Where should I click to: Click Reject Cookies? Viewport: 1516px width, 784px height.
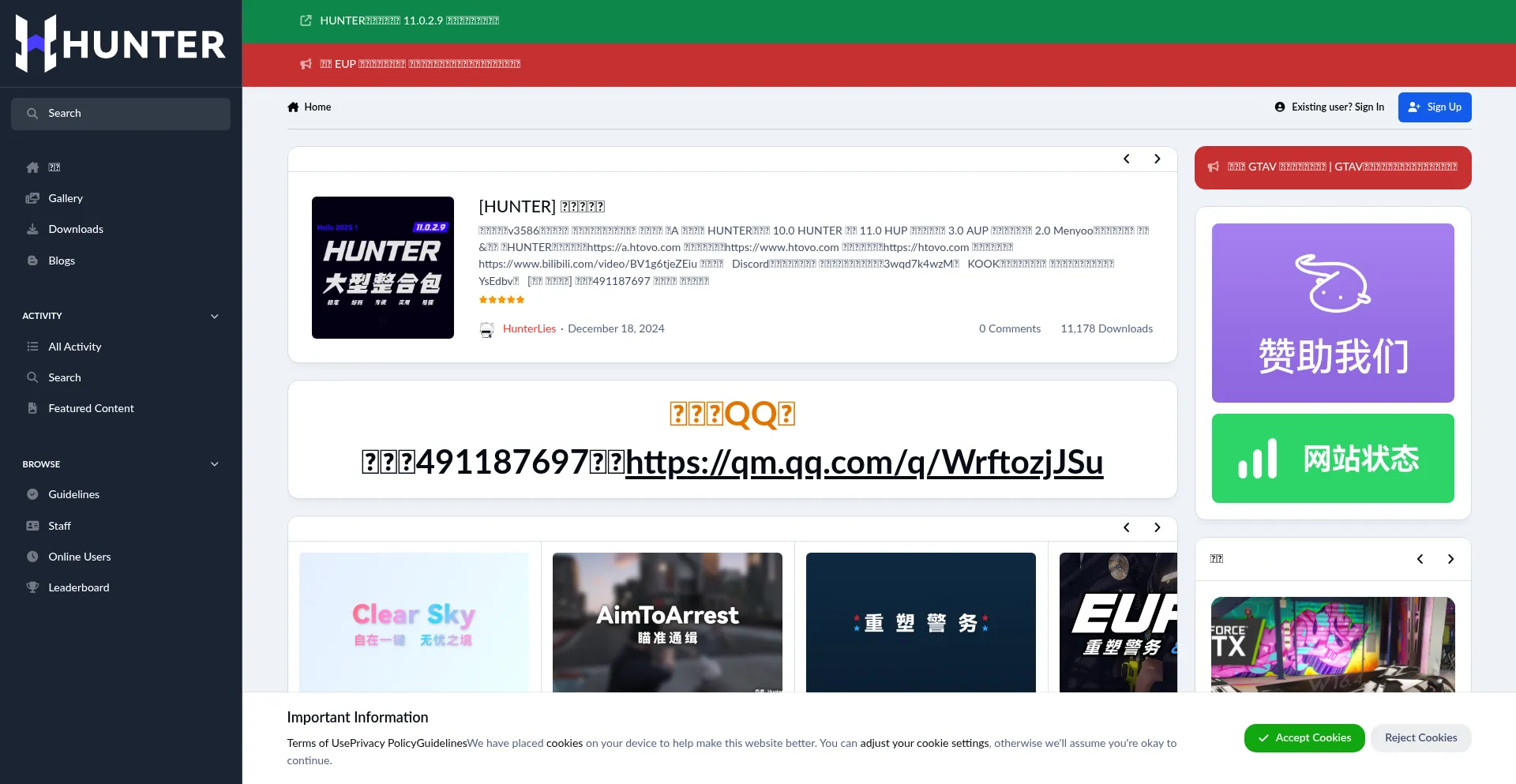[x=1420, y=738]
